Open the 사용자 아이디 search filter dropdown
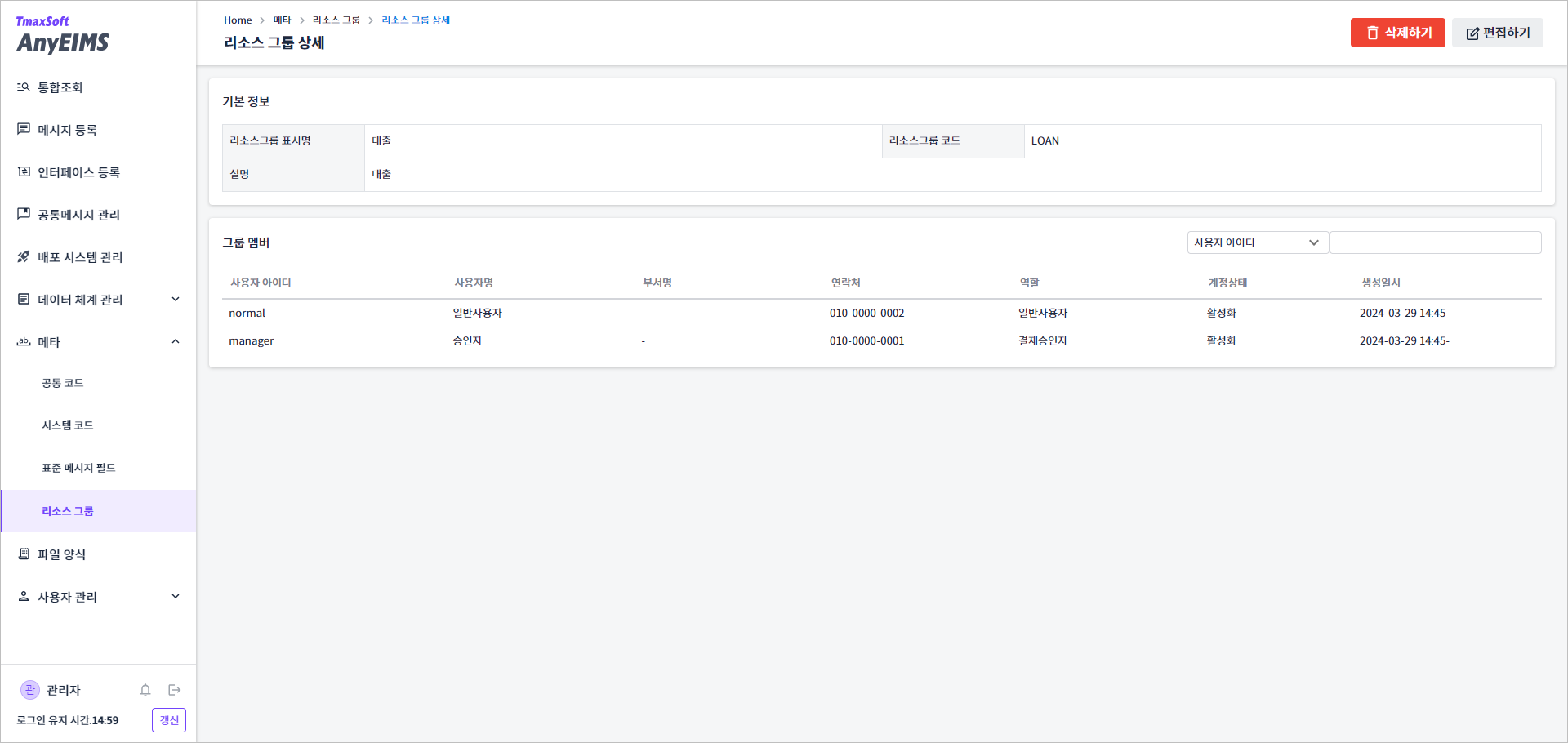This screenshot has height=743, width=1568. pos(1258,242)
